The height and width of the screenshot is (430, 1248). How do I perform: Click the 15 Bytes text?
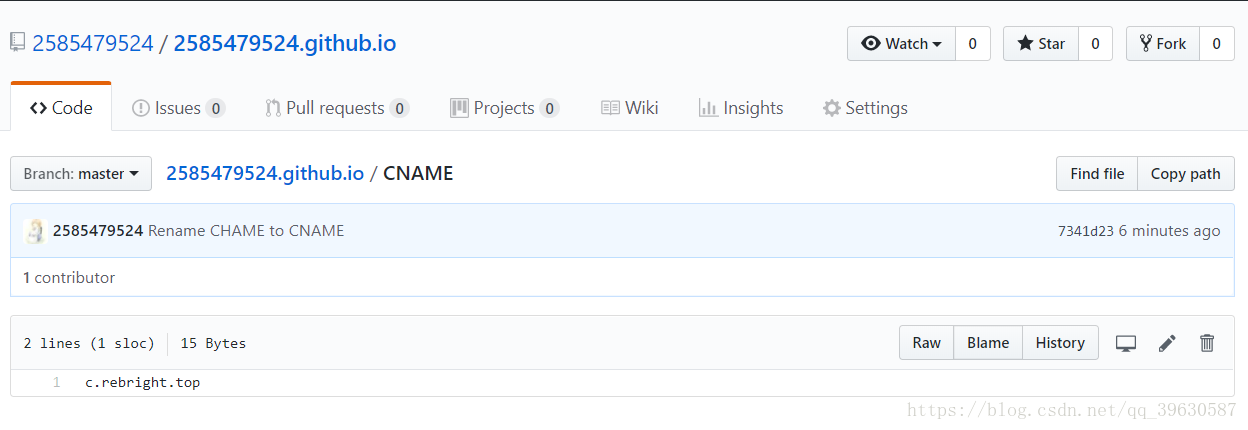pyautogui.click(x=213, y=343)
